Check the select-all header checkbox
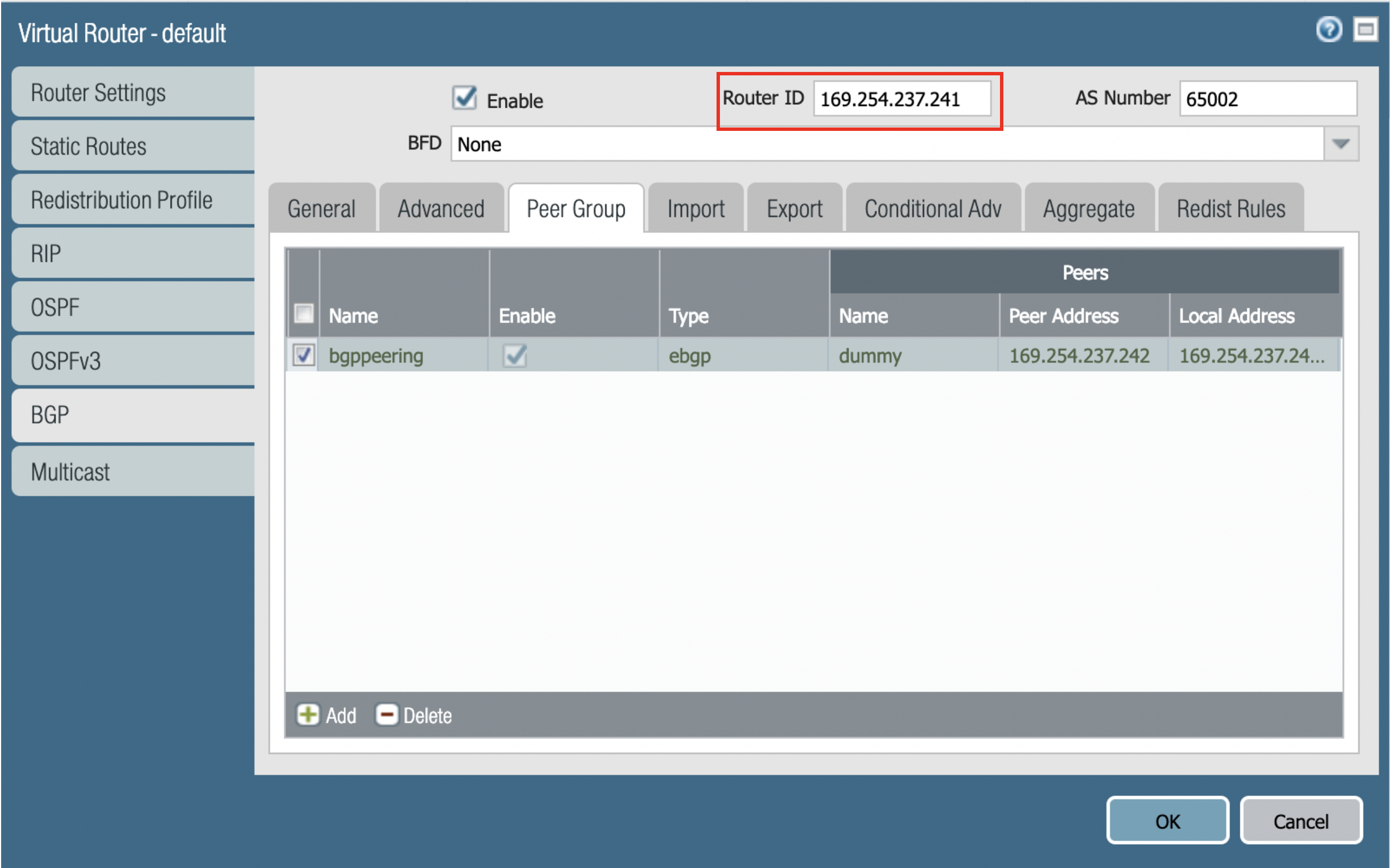Image resolution: width=1390 pixels, height=868 pixels. (x=303, y=314)
